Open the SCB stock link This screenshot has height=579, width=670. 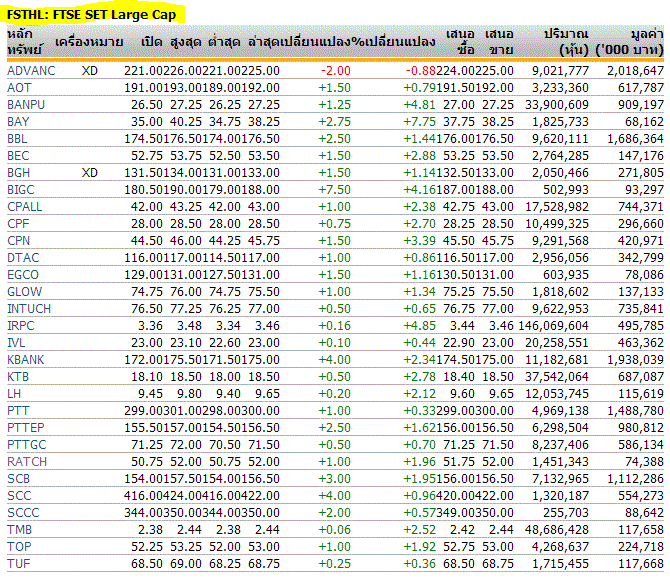click(18, 479)
